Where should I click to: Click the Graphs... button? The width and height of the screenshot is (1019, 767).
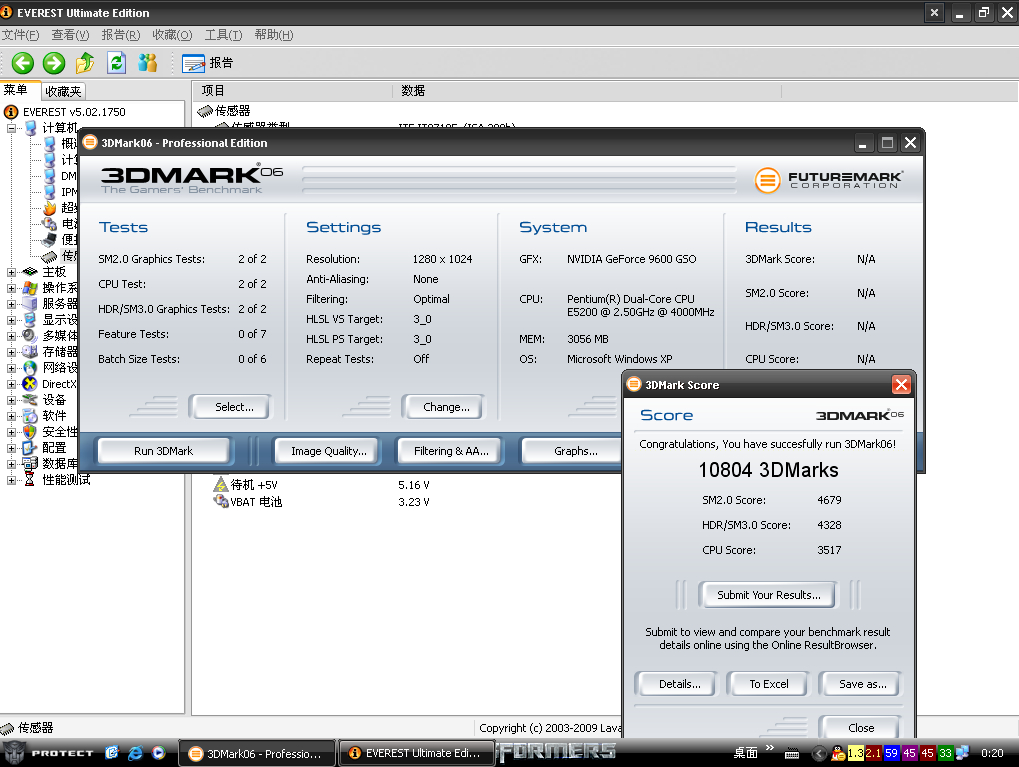[x=572, y=451]
